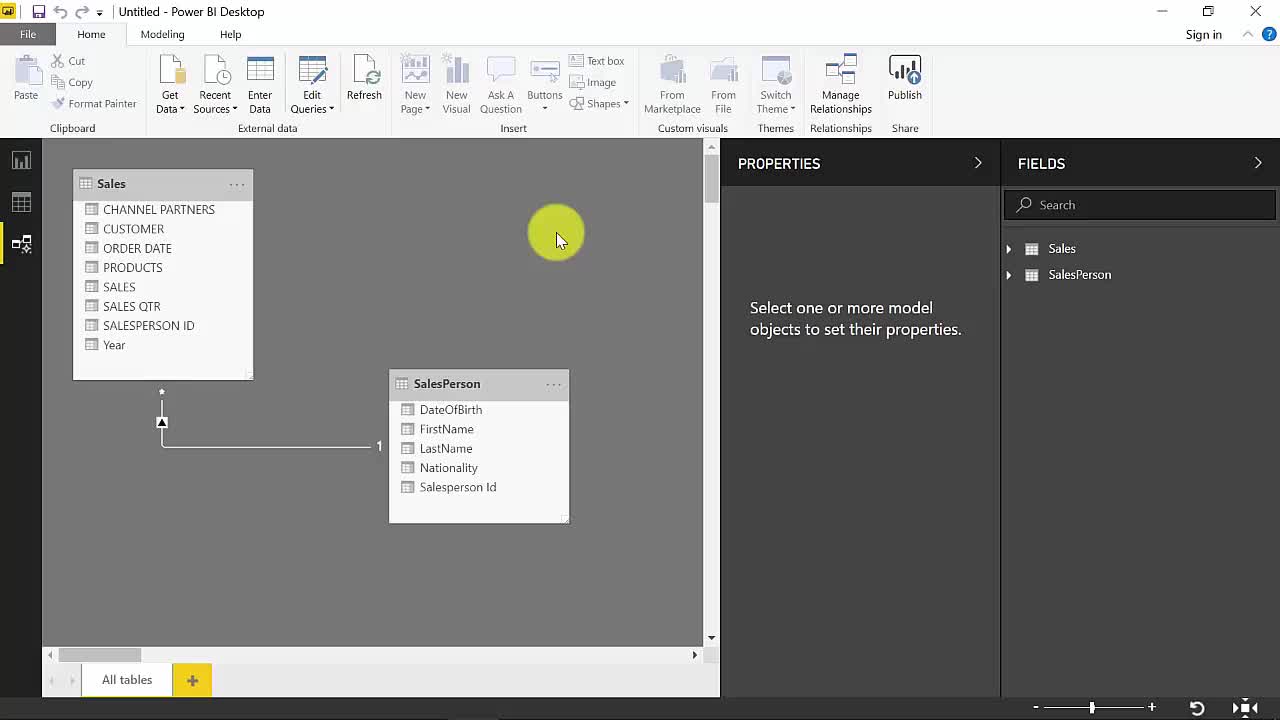Open Sales table more options menu
1280x720 pixels.
[x=237, y=184]
